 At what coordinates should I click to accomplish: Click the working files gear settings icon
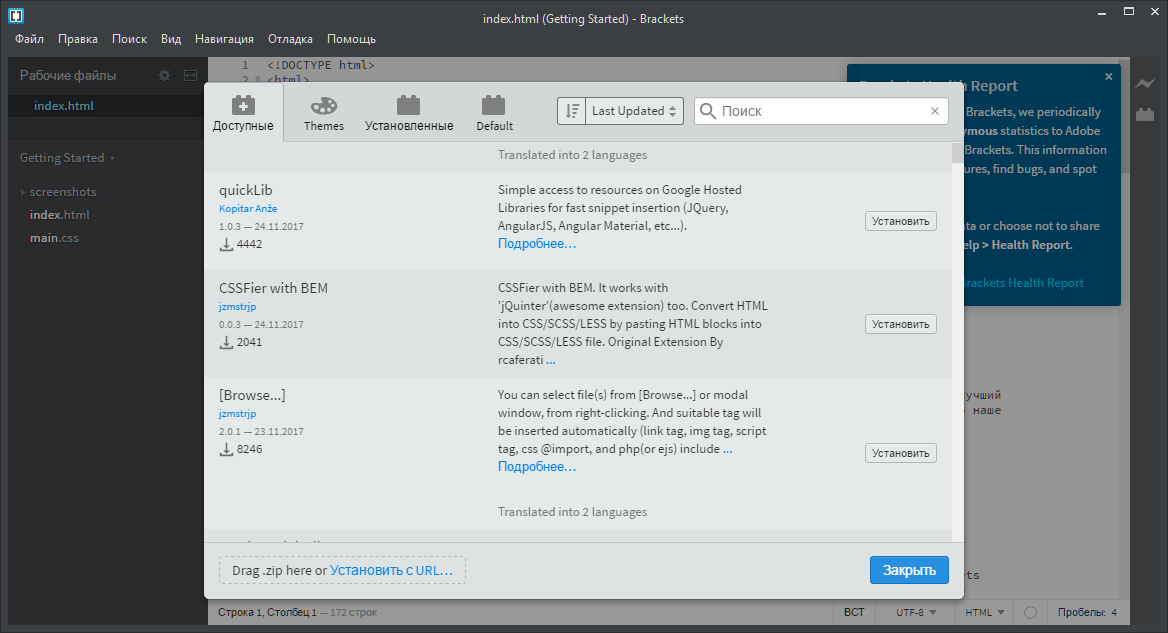[x=165, y=75]
